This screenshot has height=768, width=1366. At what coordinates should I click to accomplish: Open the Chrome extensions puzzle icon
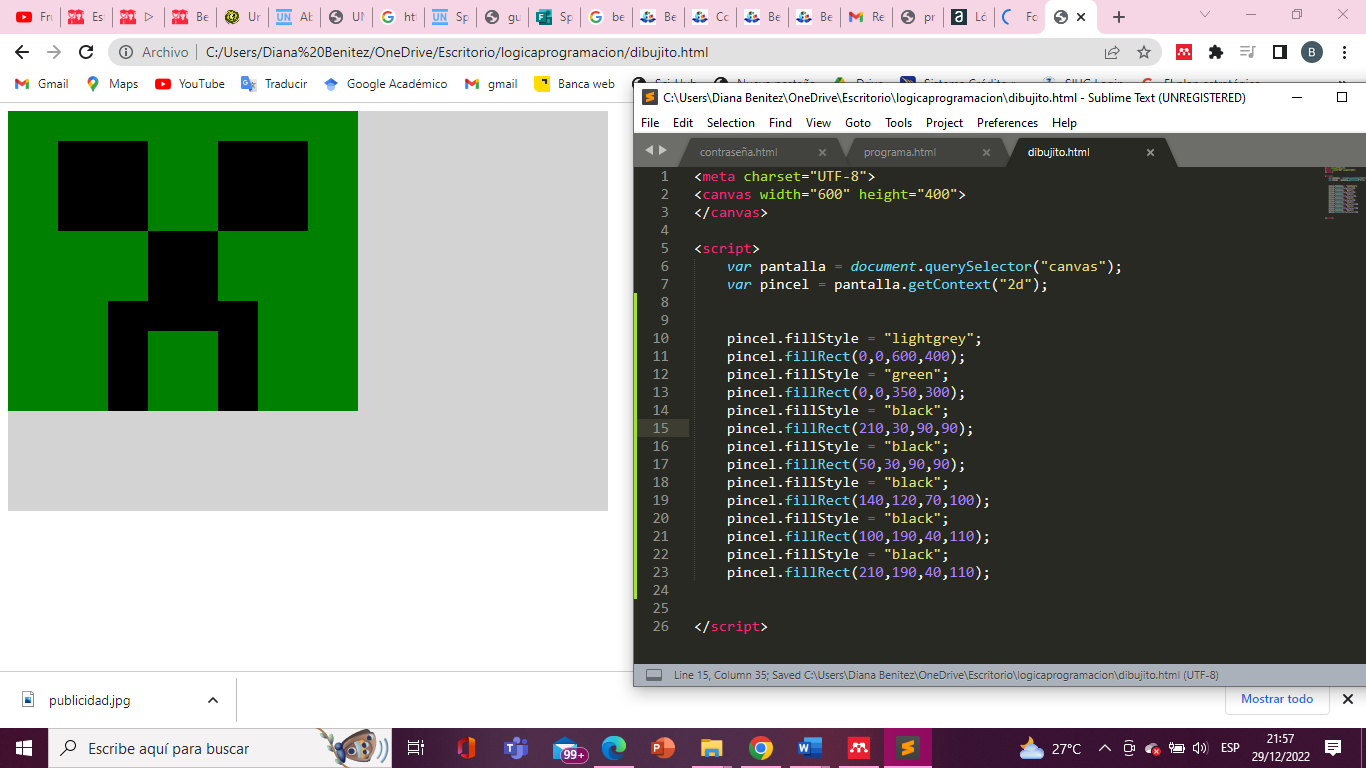(x=1216, y=52)
